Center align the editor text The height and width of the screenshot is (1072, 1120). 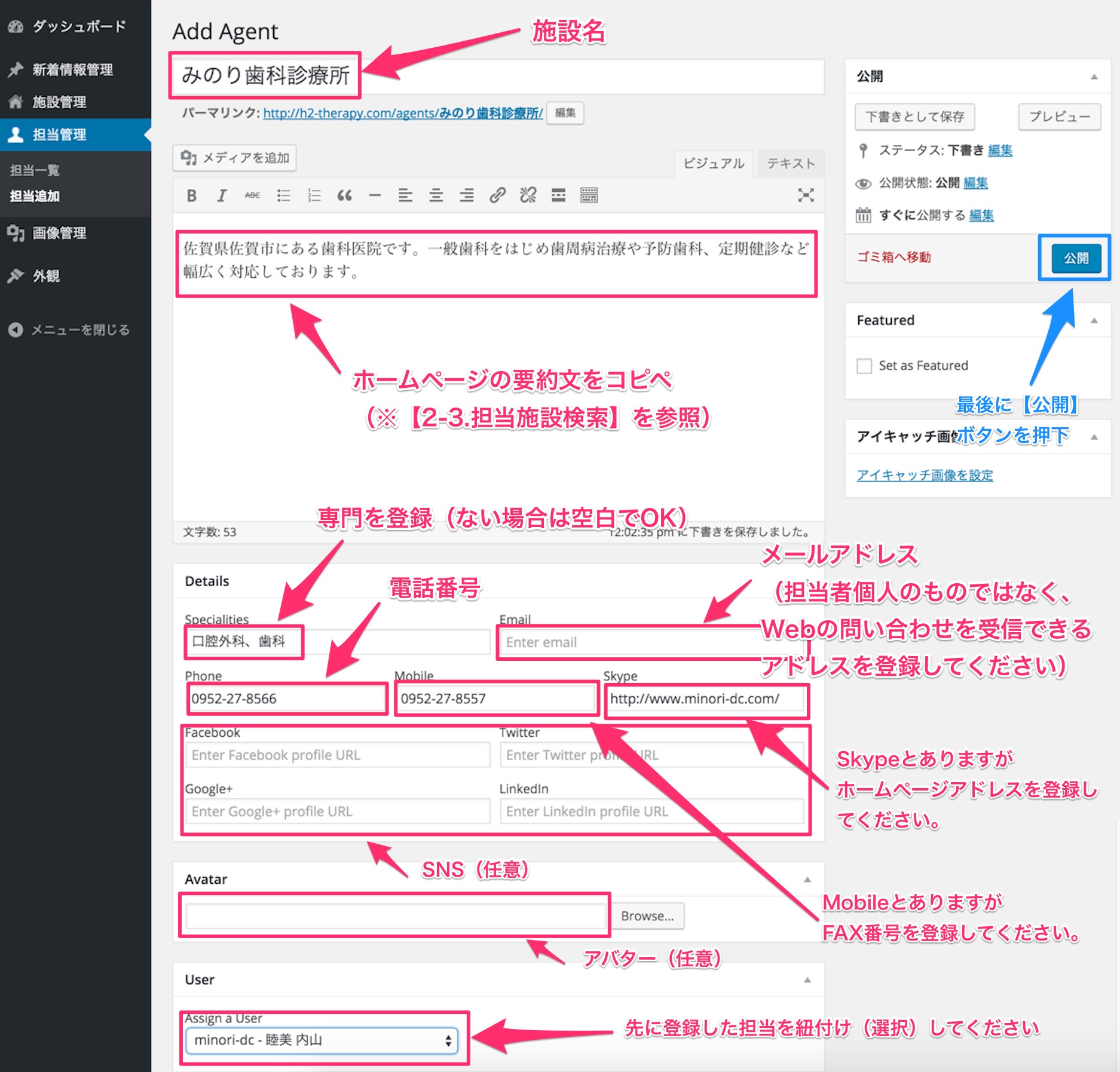[x=436, y=195]
